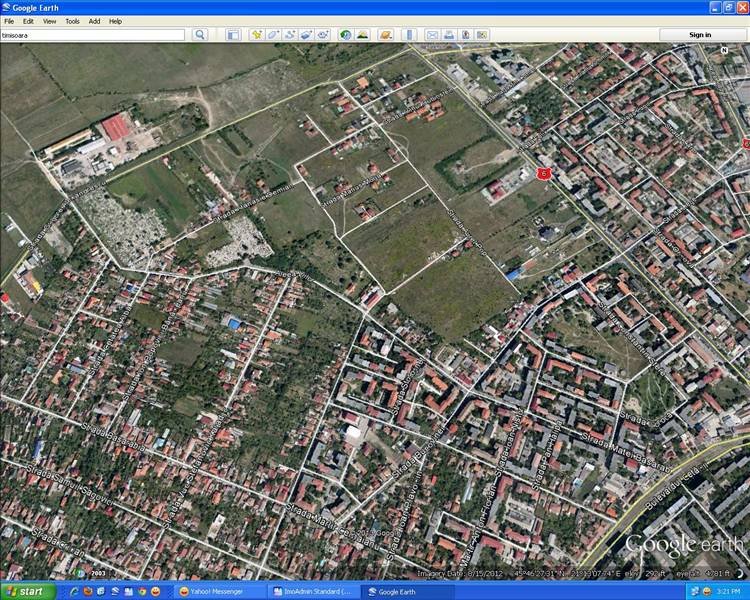
Task: Open the Ruler measuring tool
Action: tap(409, 34)
